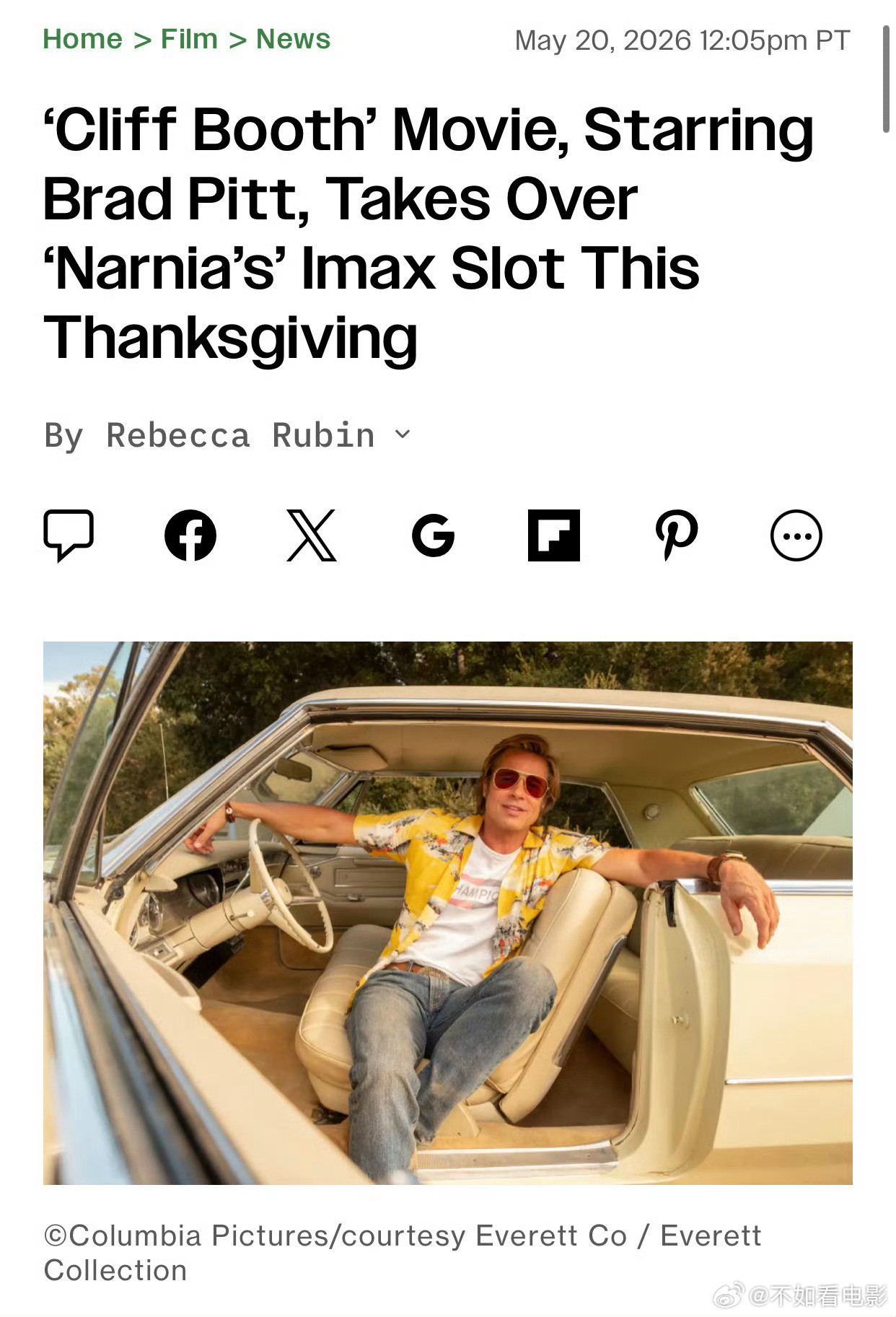Expand the author dropdown chevron
Image resolution: width=896 pixels, height=1317 pixels.
[403, 434]
